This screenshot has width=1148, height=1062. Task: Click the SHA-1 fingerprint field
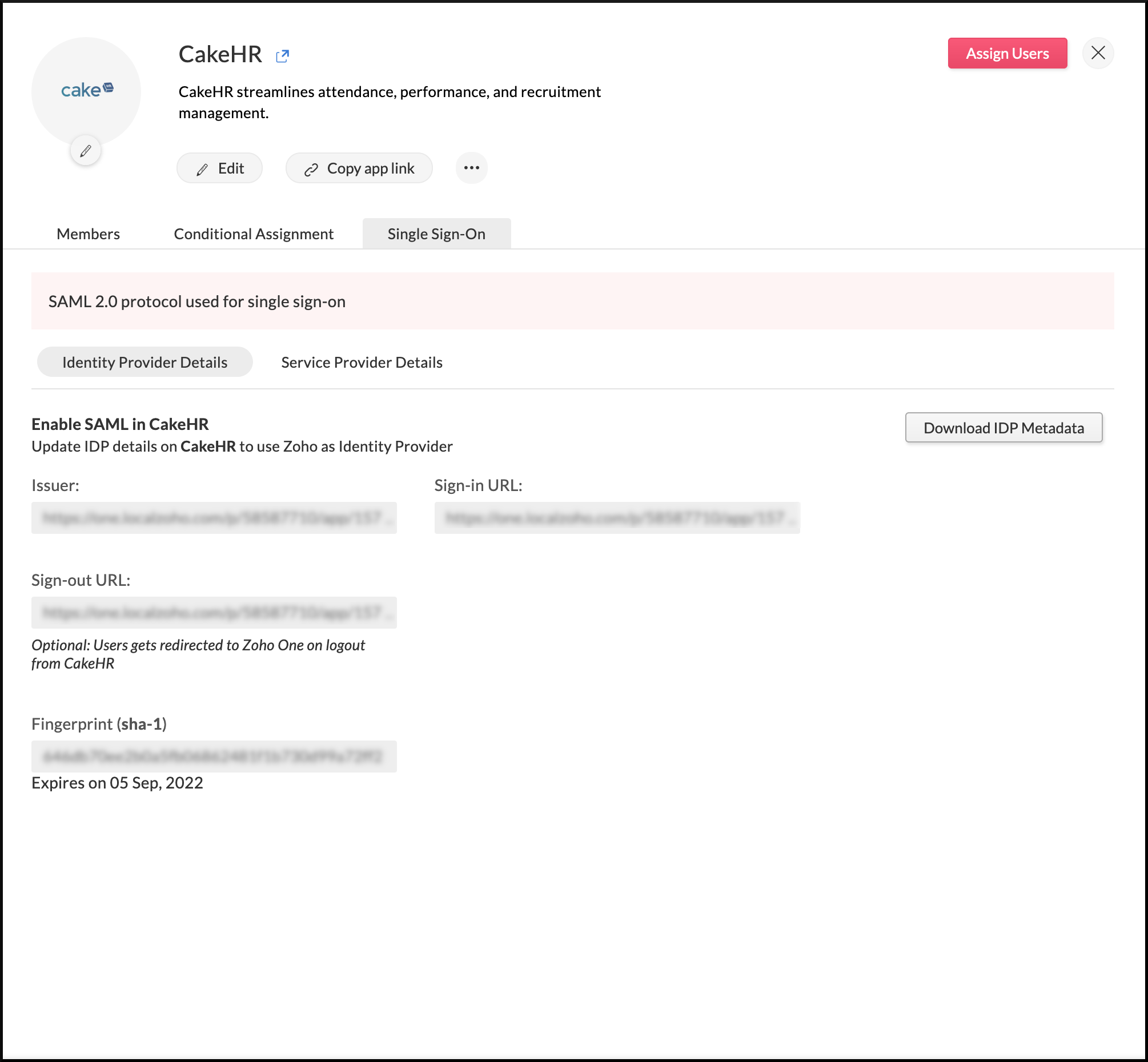(213, 757)
